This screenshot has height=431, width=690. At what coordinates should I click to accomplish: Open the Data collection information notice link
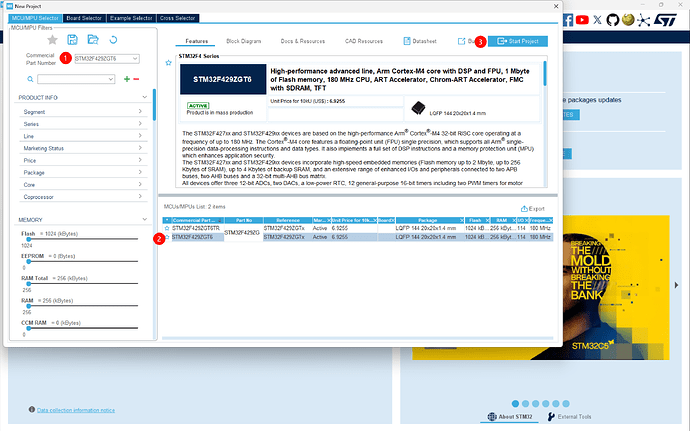76,410
